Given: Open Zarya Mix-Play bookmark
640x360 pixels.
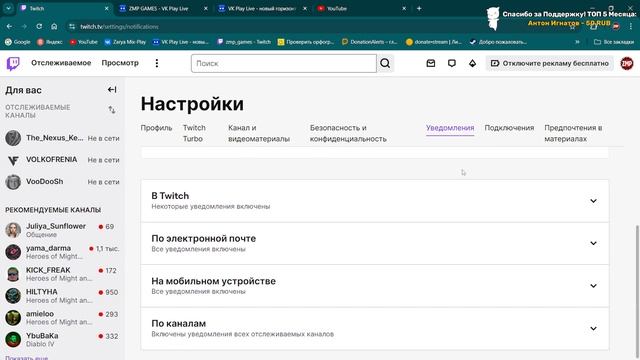Looking at the screenshot, I should coord(125,42).
